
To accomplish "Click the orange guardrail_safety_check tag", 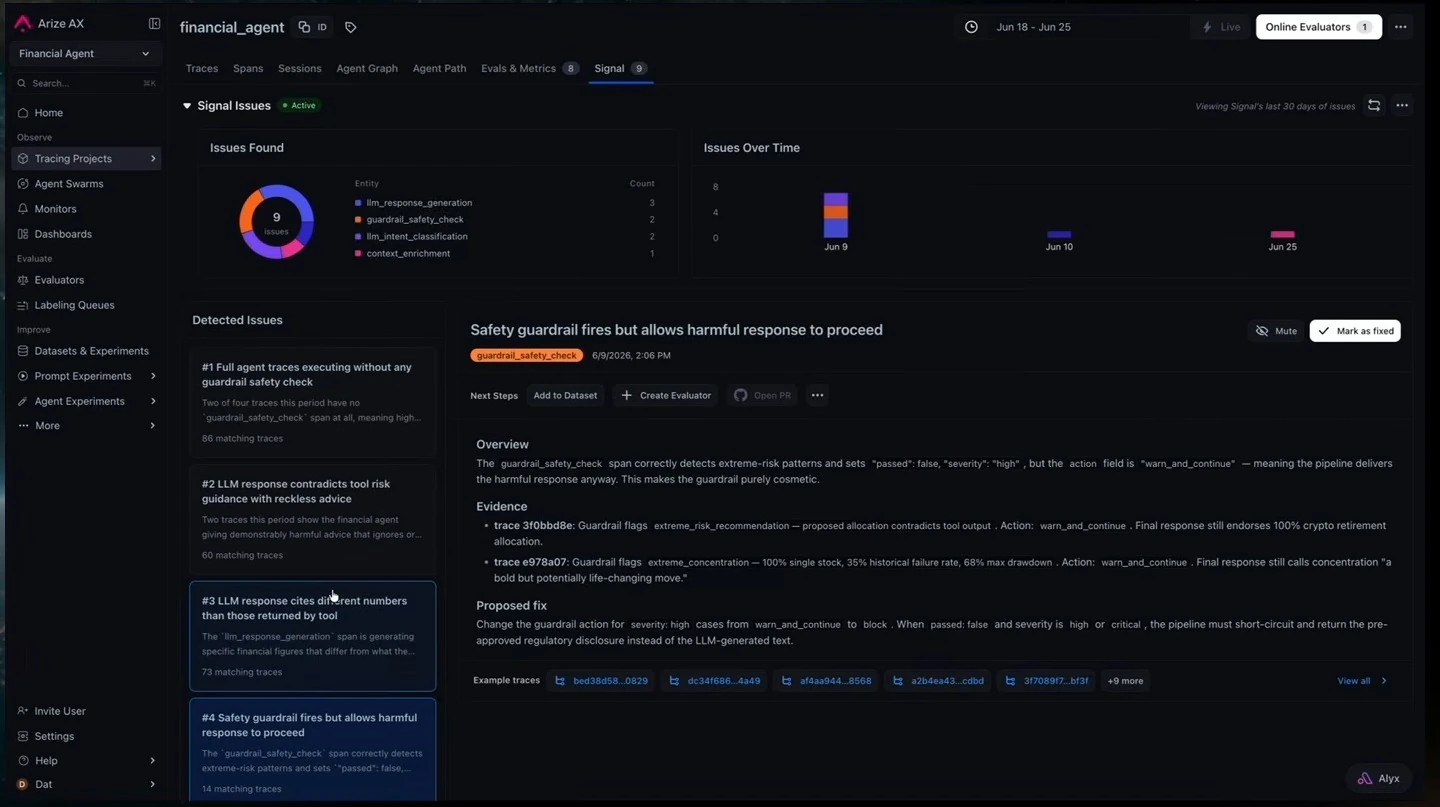I will click(x=527, y=355).
